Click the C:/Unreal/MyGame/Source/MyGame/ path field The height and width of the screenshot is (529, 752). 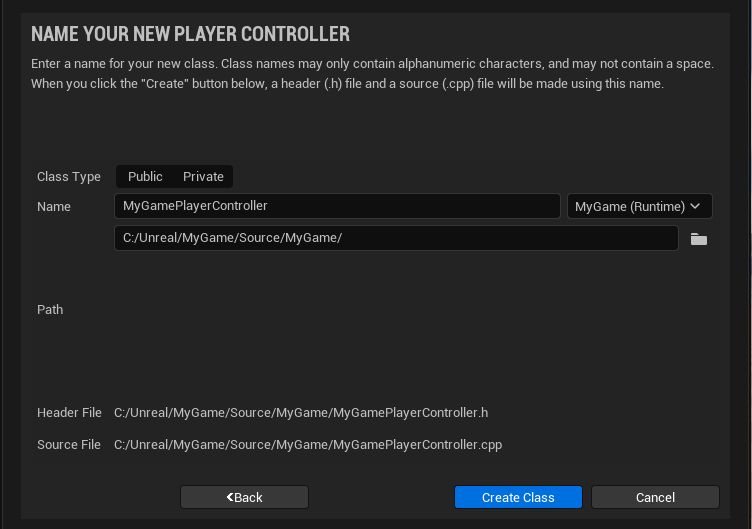(x=396, y=238)
